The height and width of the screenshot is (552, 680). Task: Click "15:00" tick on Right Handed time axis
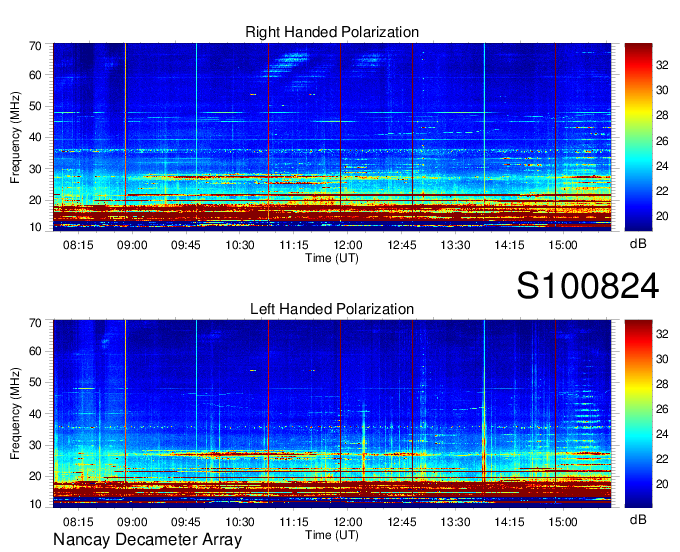point(563,245)
